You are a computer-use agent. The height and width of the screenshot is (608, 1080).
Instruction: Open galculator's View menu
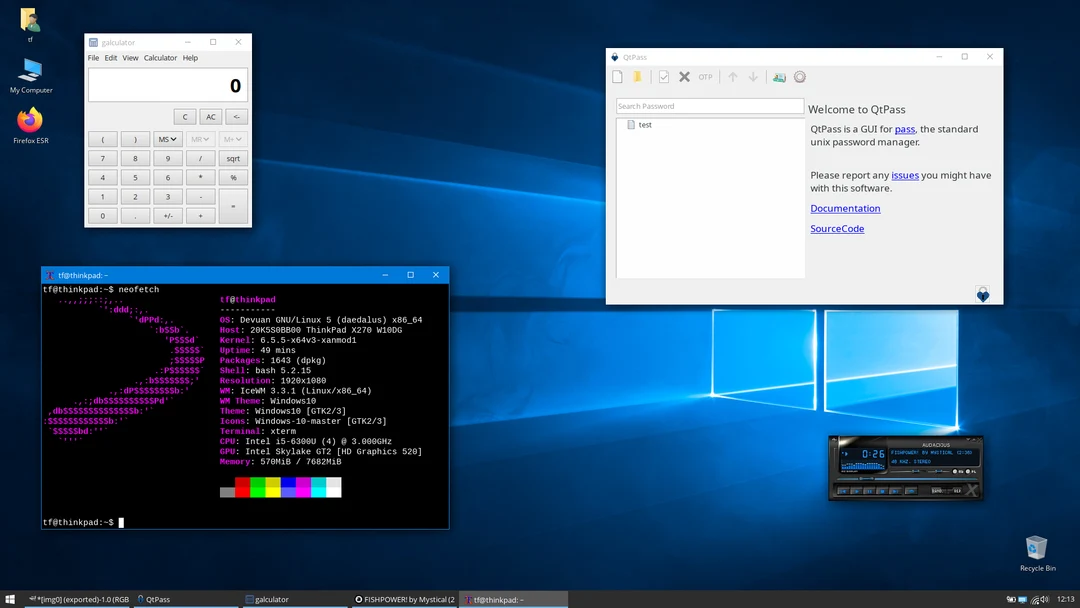(x=130, y=58)
